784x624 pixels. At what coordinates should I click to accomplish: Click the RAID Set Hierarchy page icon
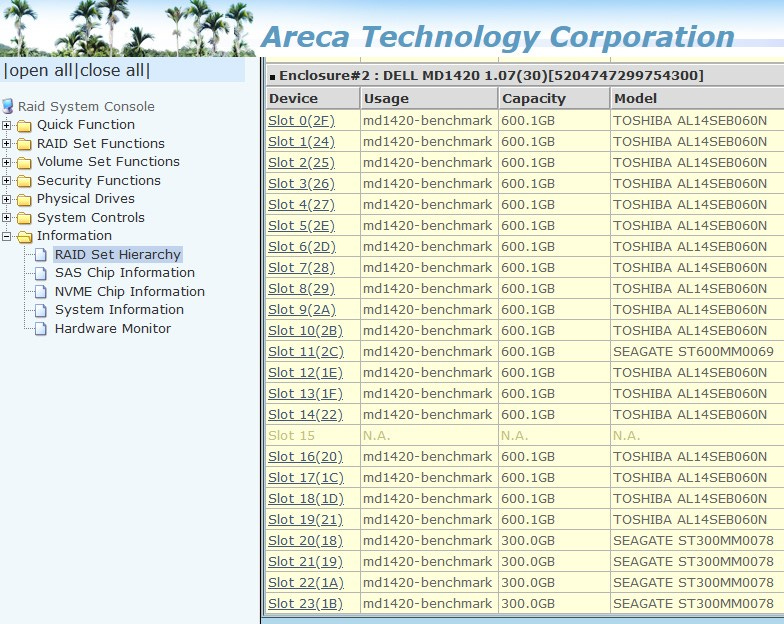tap(42, 254)
